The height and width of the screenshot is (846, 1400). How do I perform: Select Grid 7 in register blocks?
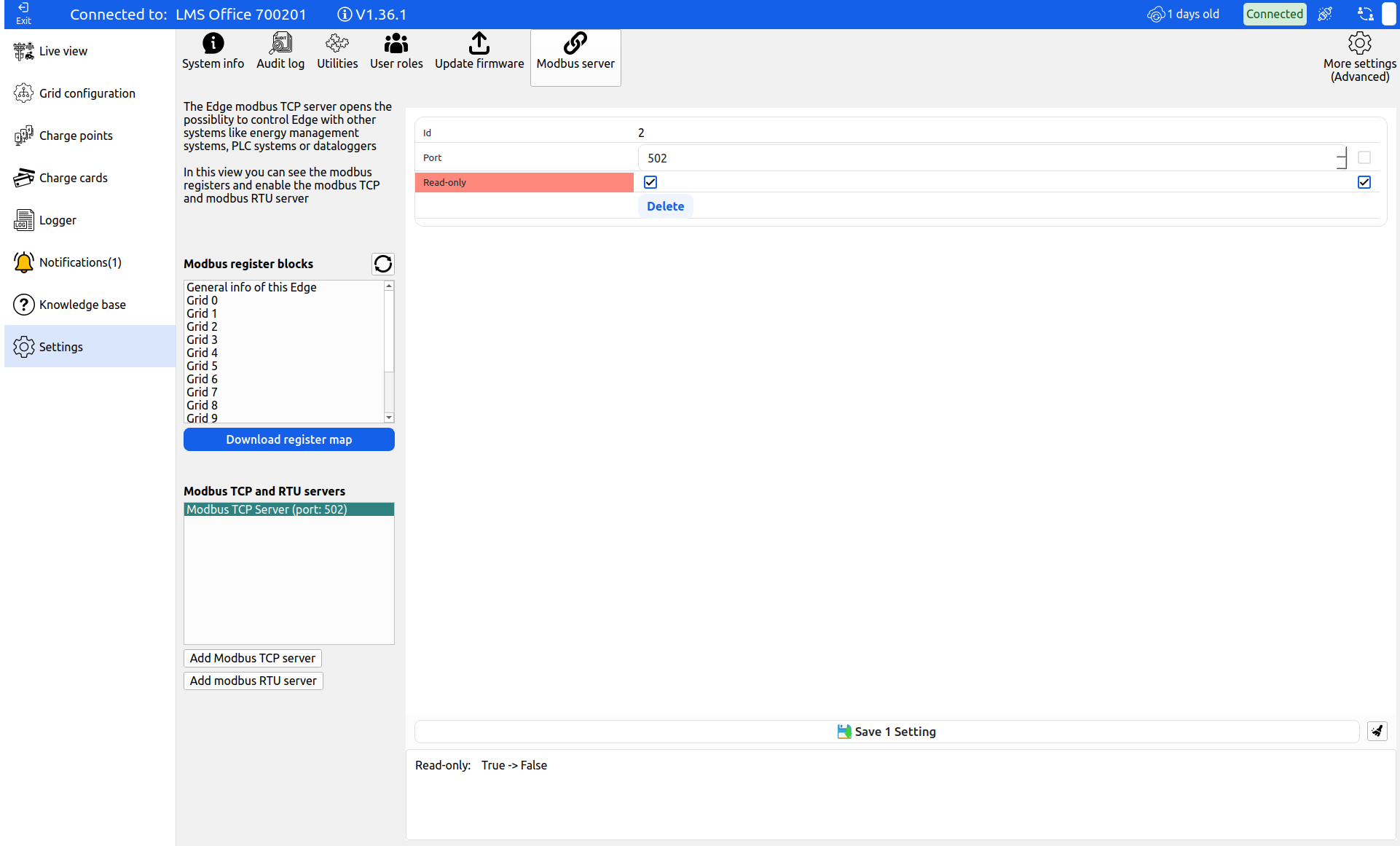point(284,392)
